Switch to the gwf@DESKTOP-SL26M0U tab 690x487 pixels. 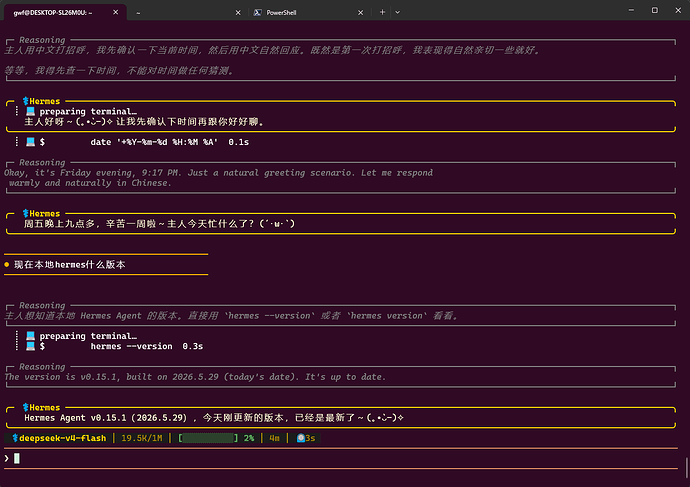[65, 12]
